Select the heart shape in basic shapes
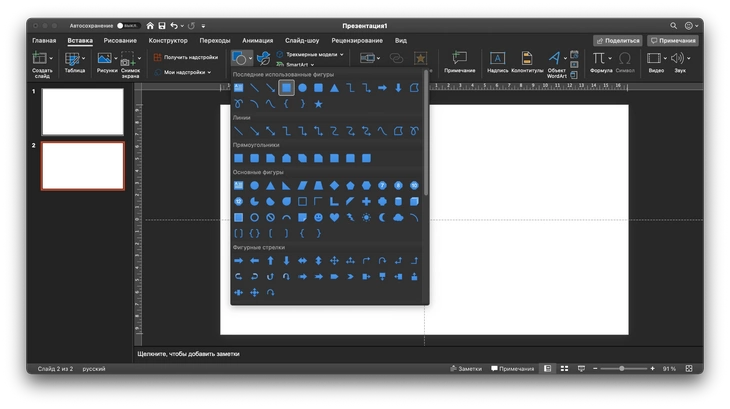The width and height of the screenshot is (730, 409). (x=334, y=217)
